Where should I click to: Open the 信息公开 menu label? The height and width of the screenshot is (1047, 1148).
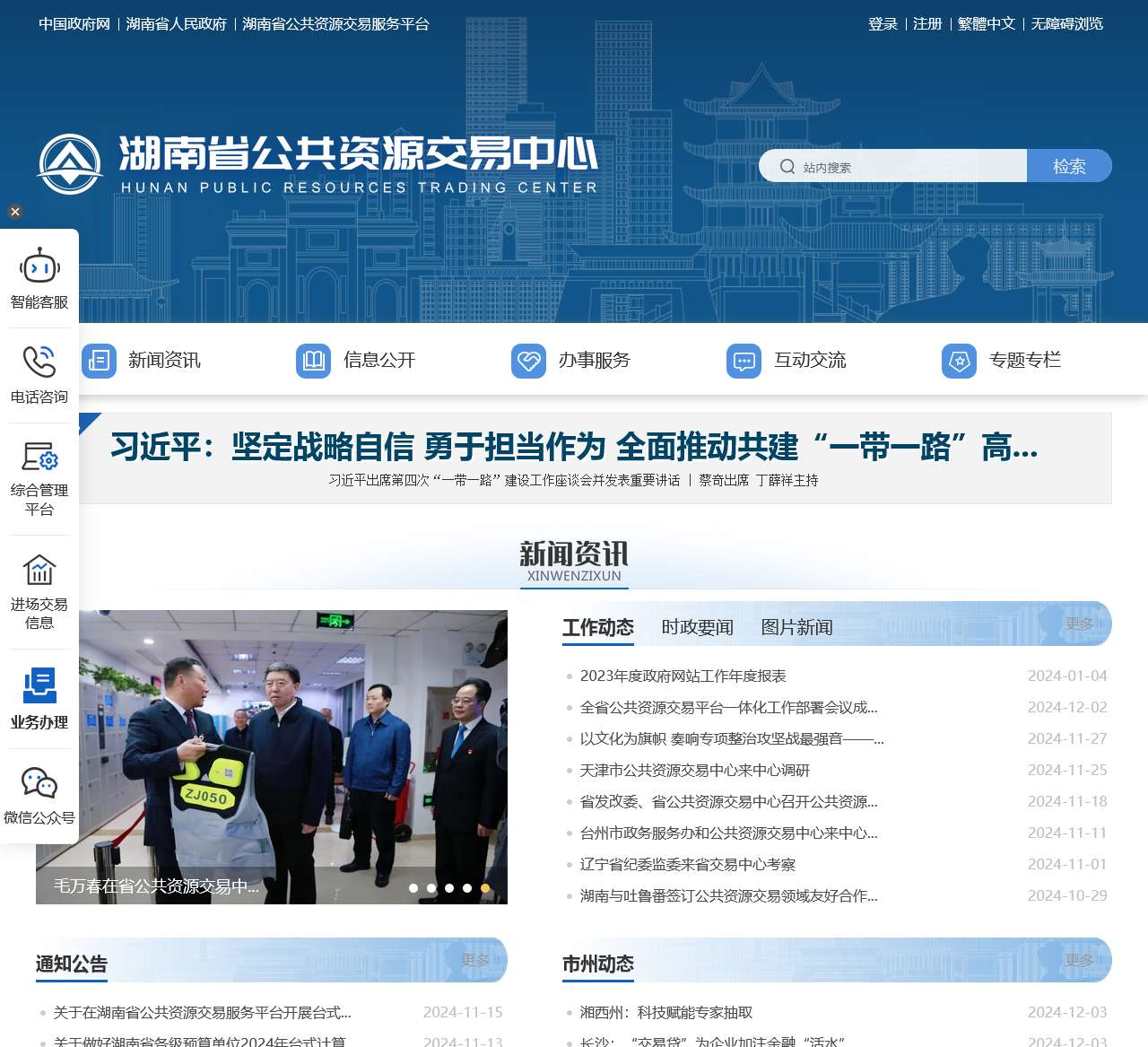pos(379,361)
